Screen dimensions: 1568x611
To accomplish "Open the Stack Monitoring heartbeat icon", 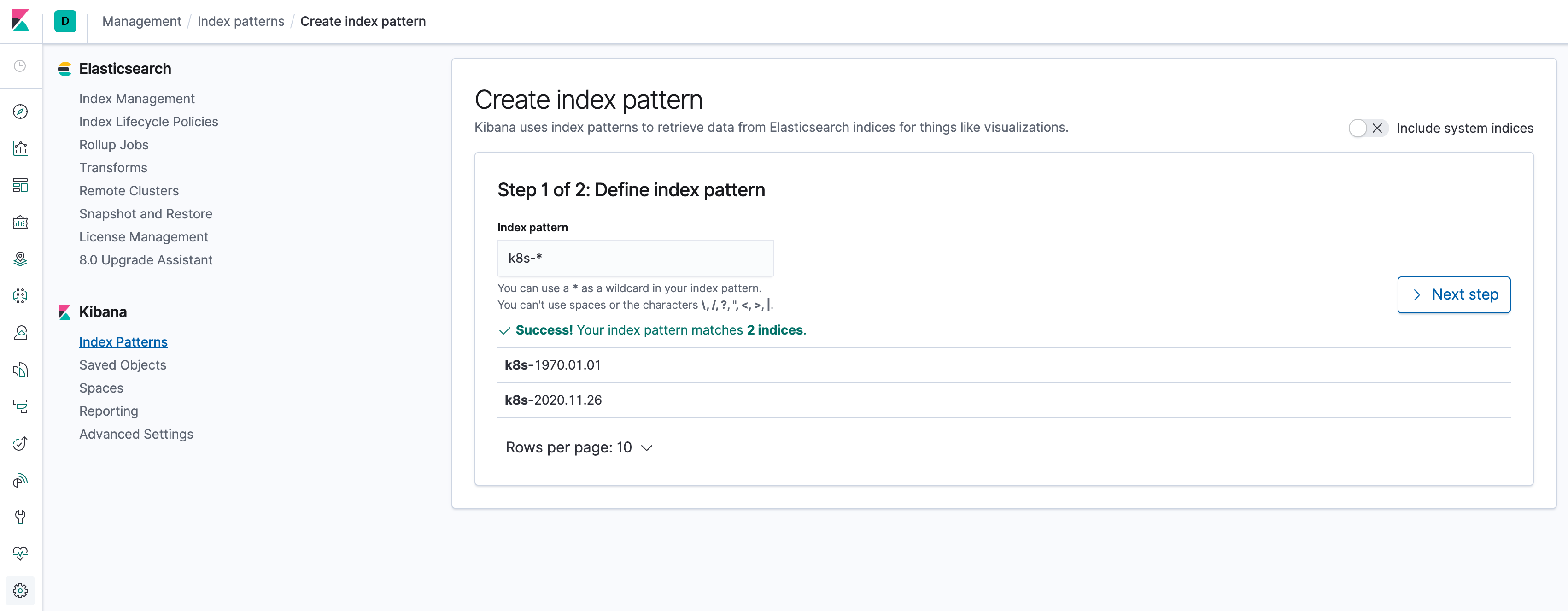I will [20, 554].
